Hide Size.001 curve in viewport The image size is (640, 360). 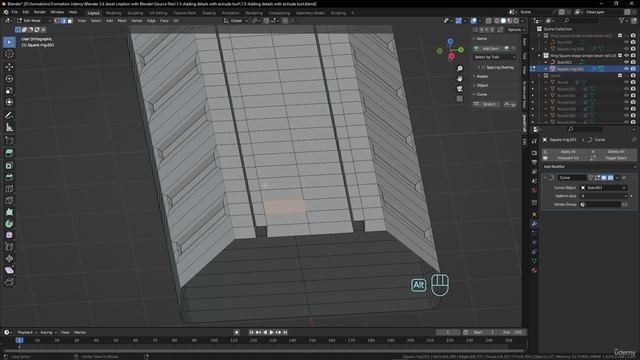click(x=627, y=62)
